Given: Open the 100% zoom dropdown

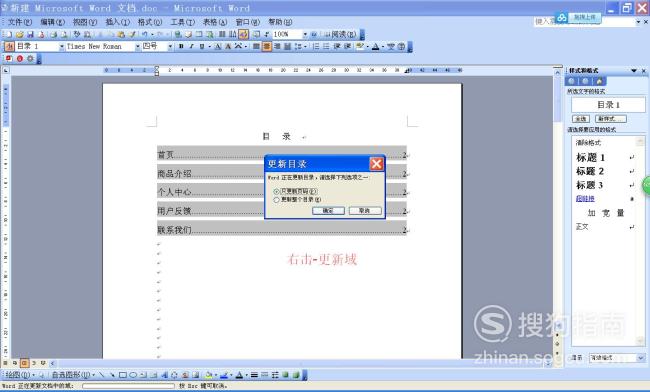Looking at the screenshot, I should (305, 34).
